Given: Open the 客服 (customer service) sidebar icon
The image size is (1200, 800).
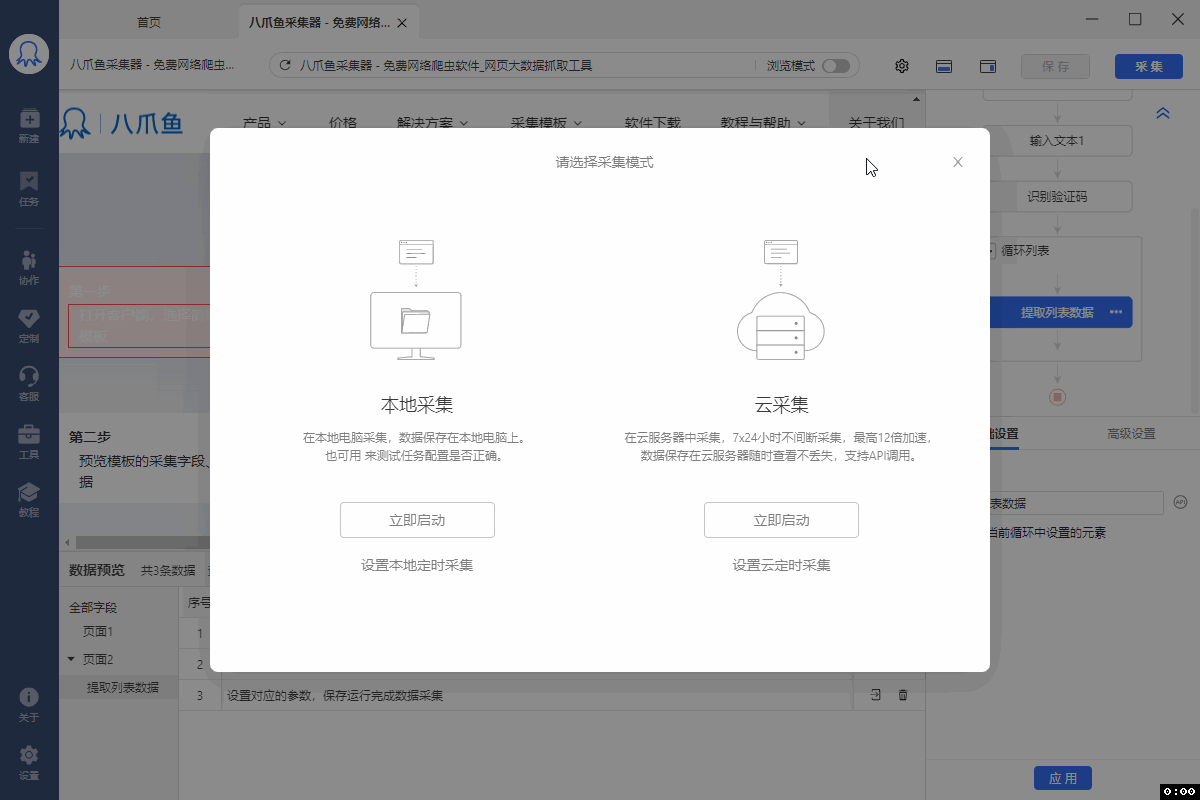Looking at the screenshot, I should pyautogui.click(x=29, y=383).
